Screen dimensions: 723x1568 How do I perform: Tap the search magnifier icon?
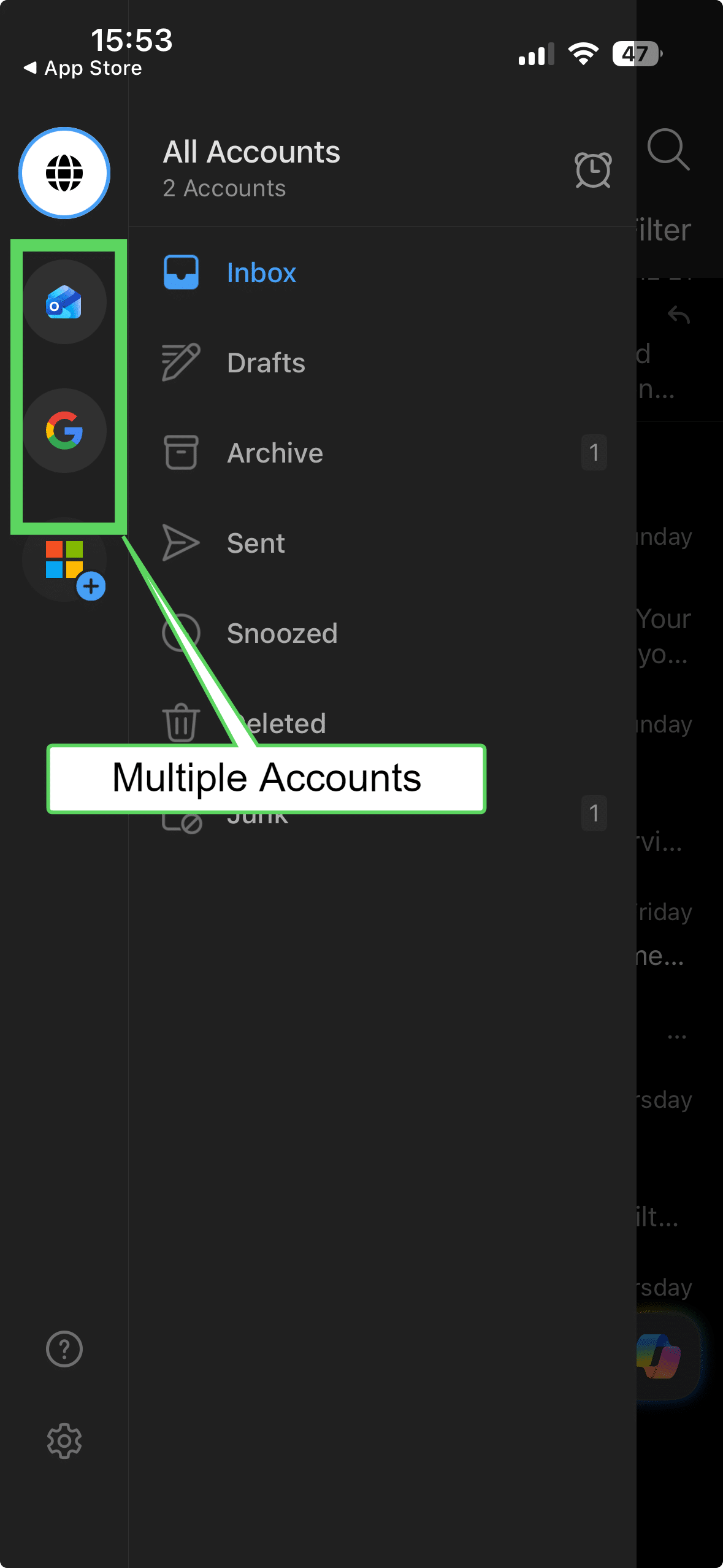(668, 149)
